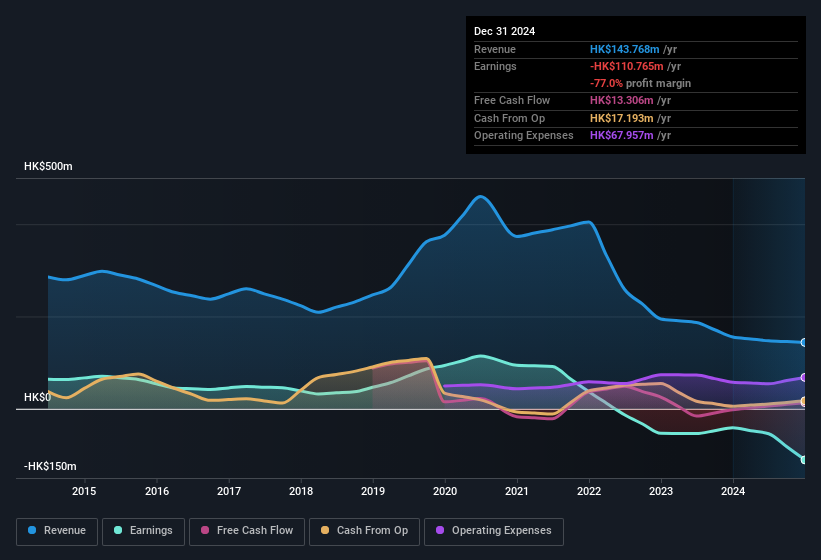This screenshot has width=821, height=560.
Task: Click the Cash From Op endpoint marker
Action: pyautogui.click(x=804, y=401)
